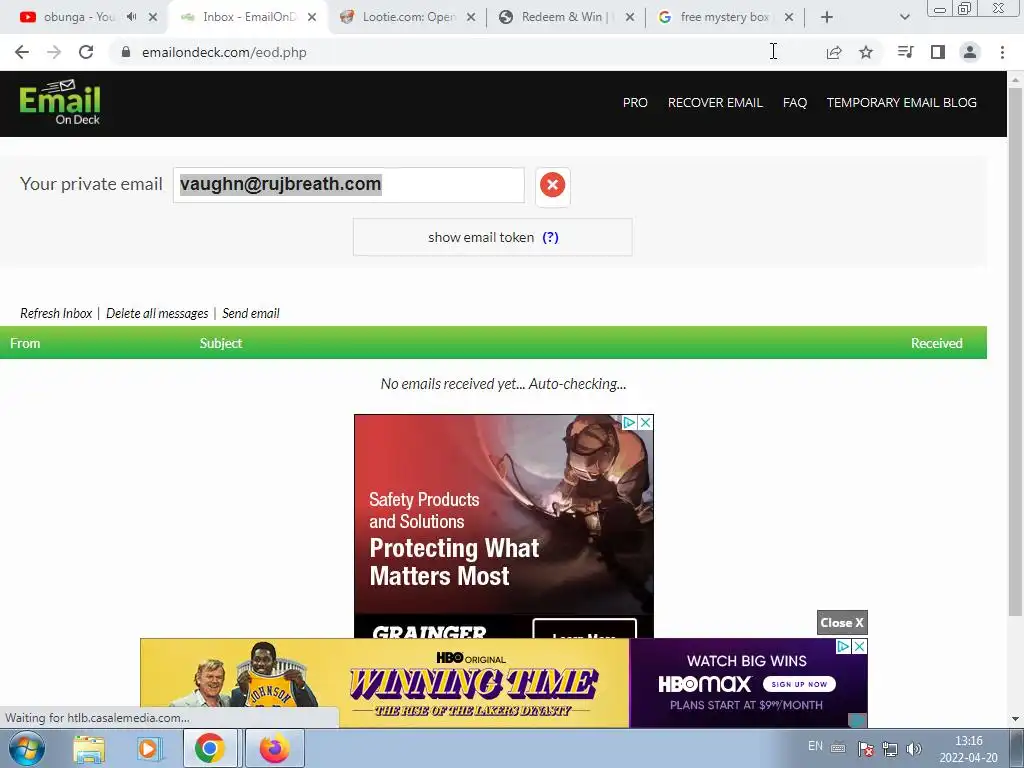This screenshot has width=1024, height=768.
Task: Open AdChoices icon on HBO banner
Action: [844, 647]
